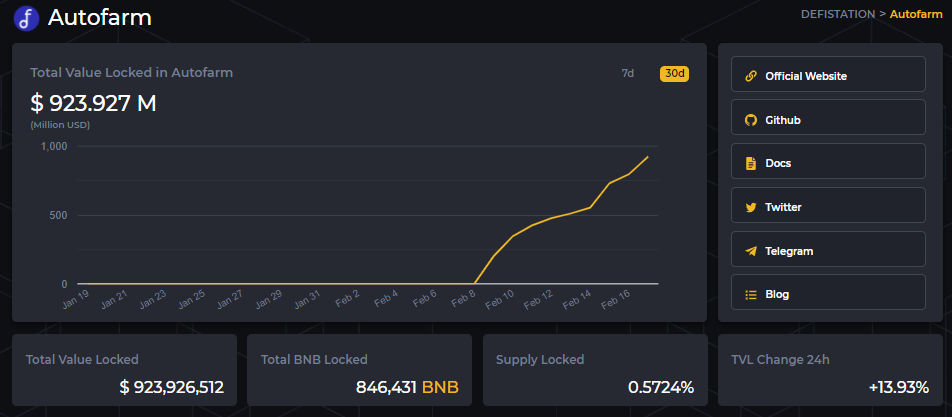Image resolution: width=952 pixels, height=417 pixels.
Task: Click the Telegram paper plane icon
Action: tap(750, 251)
